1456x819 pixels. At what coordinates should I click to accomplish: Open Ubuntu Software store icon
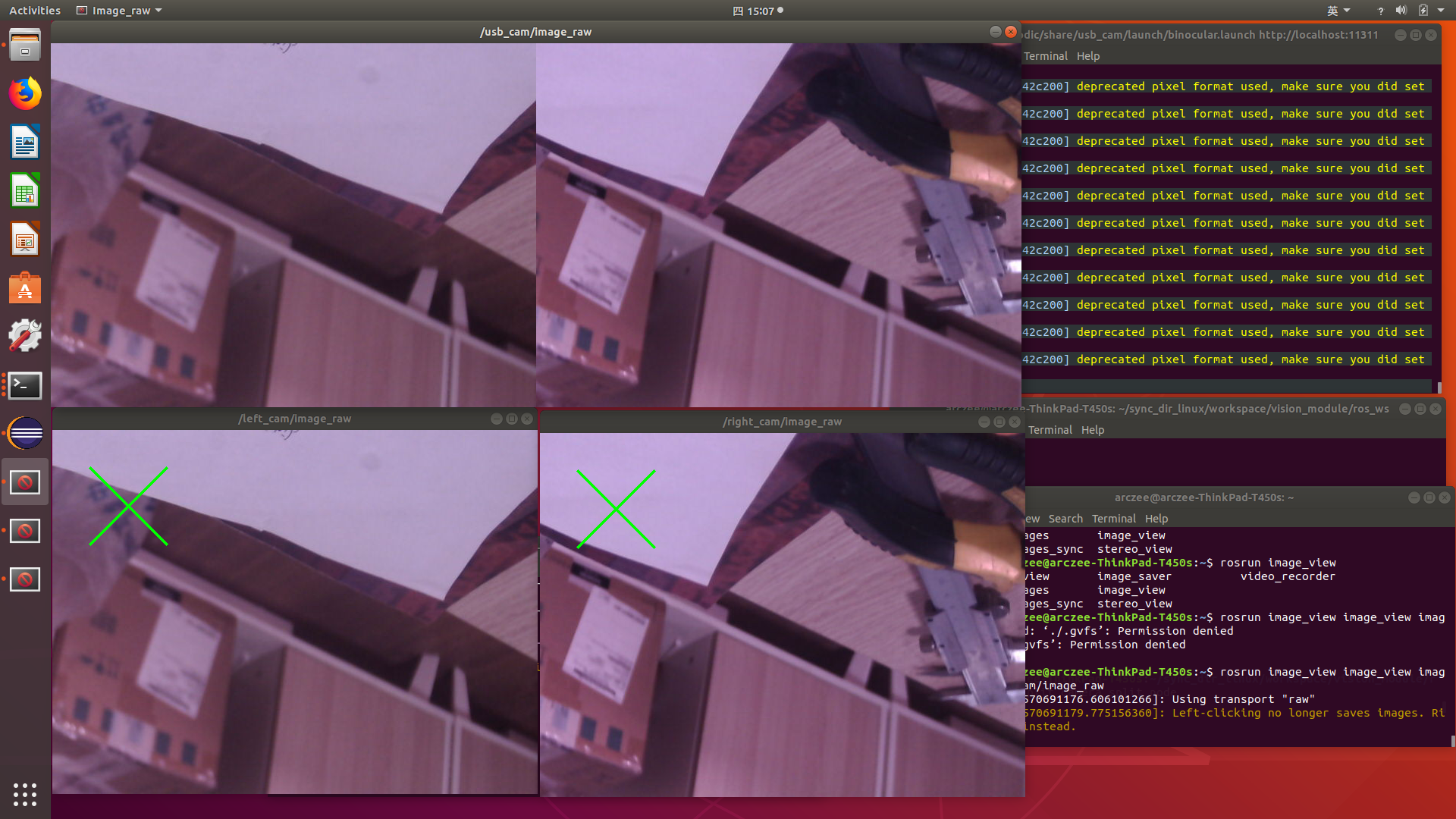25,288
